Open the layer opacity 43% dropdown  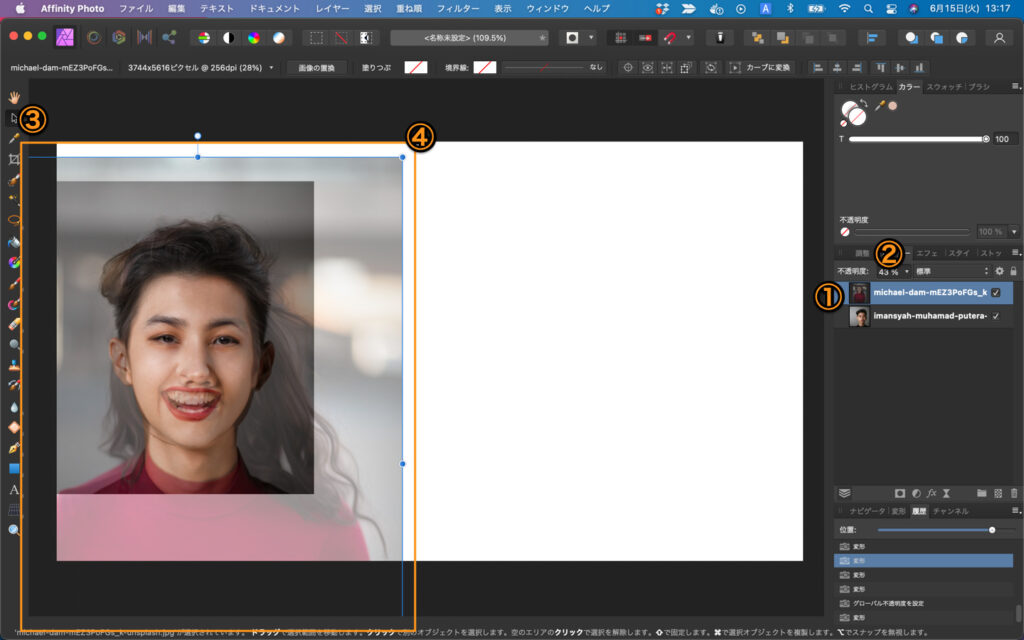click(906, 271)
